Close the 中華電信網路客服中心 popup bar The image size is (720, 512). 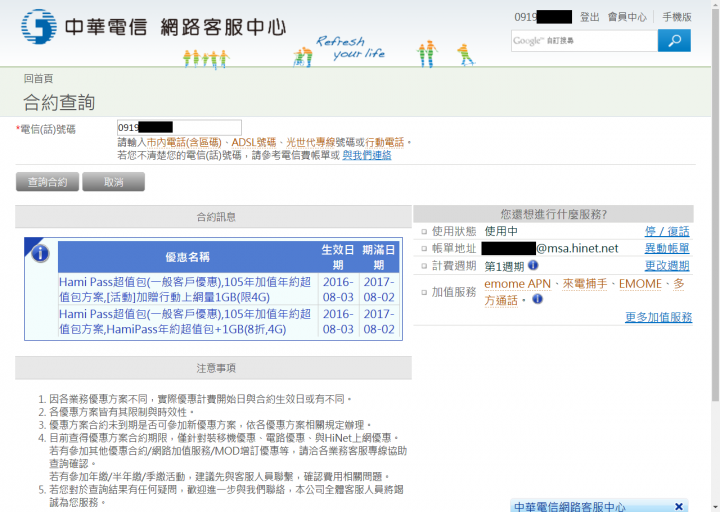[x=679, y=506]
